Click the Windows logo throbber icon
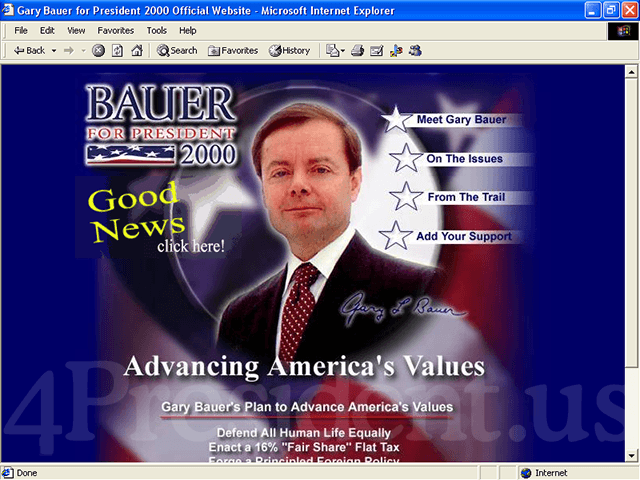This screenshot has height=480, width=640. [x=623, y=31]
